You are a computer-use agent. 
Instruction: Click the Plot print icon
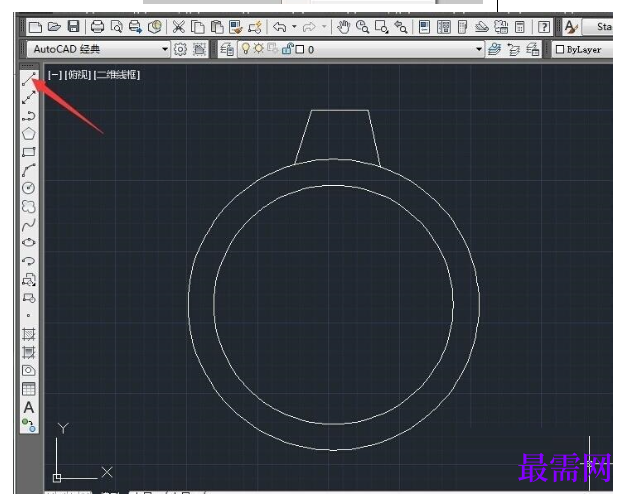[97, 27]
